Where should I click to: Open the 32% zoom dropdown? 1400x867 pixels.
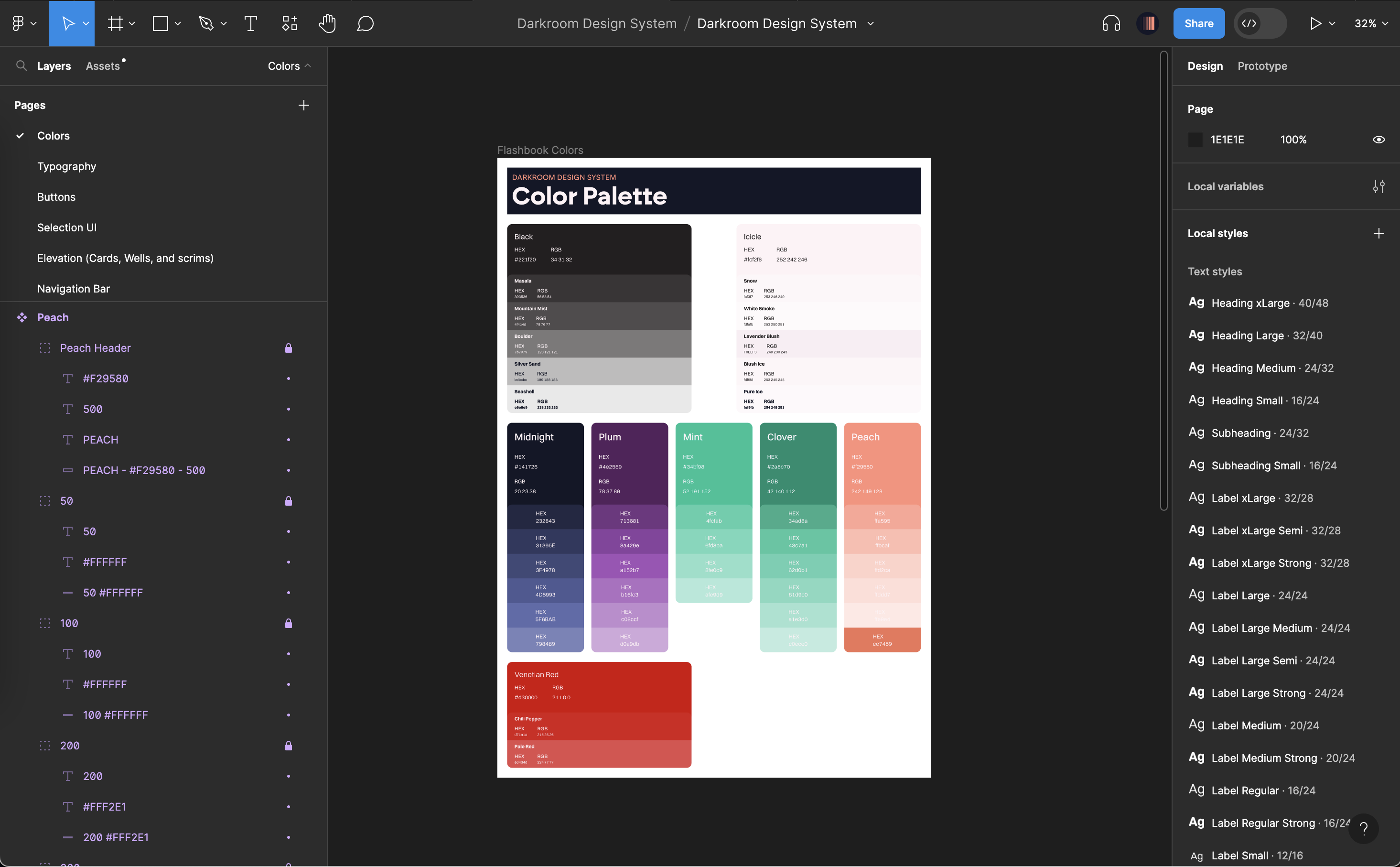click(x=1371, y=23)
